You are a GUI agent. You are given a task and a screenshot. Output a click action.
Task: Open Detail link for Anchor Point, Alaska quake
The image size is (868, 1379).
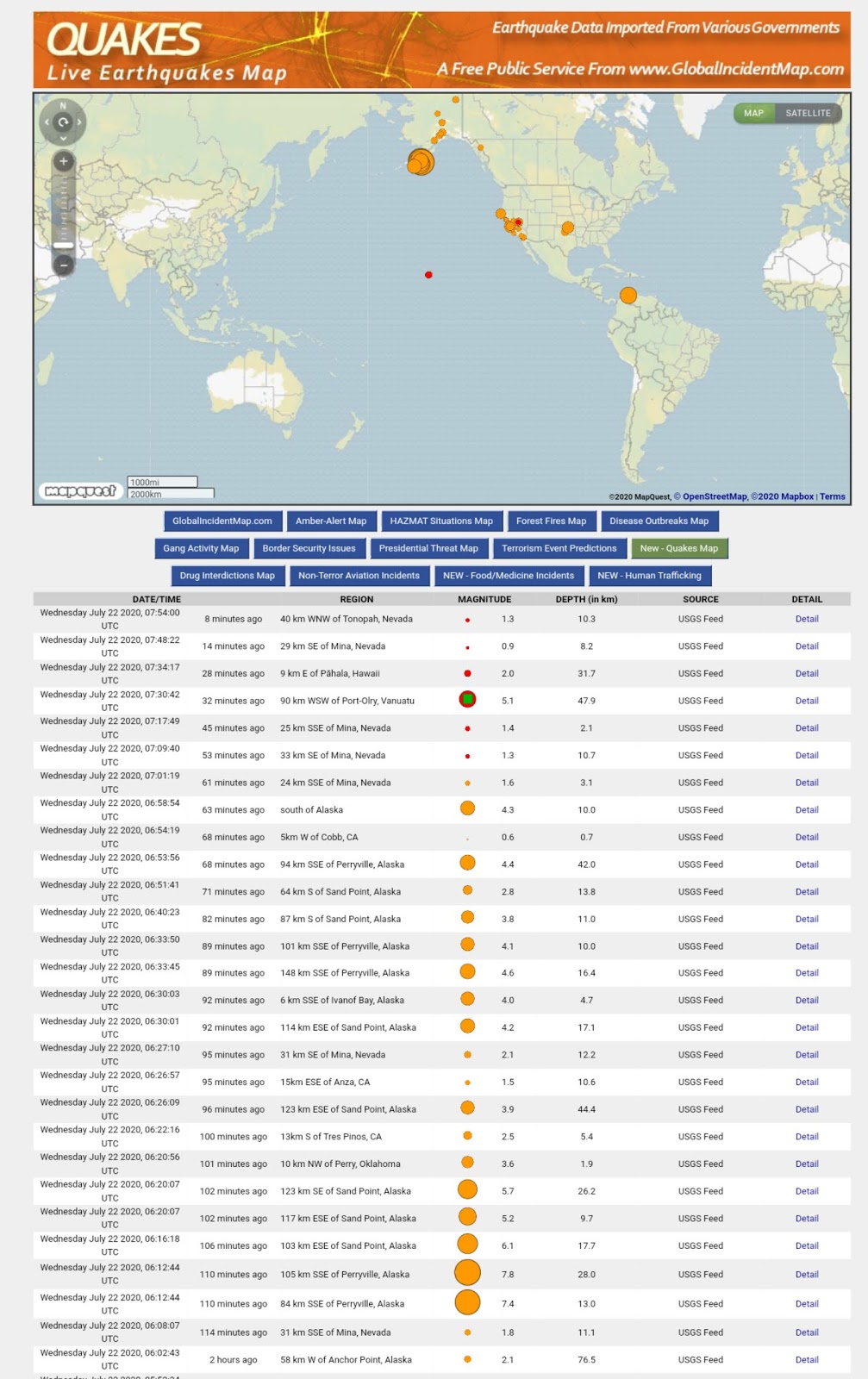click(x=807, y=1359)
